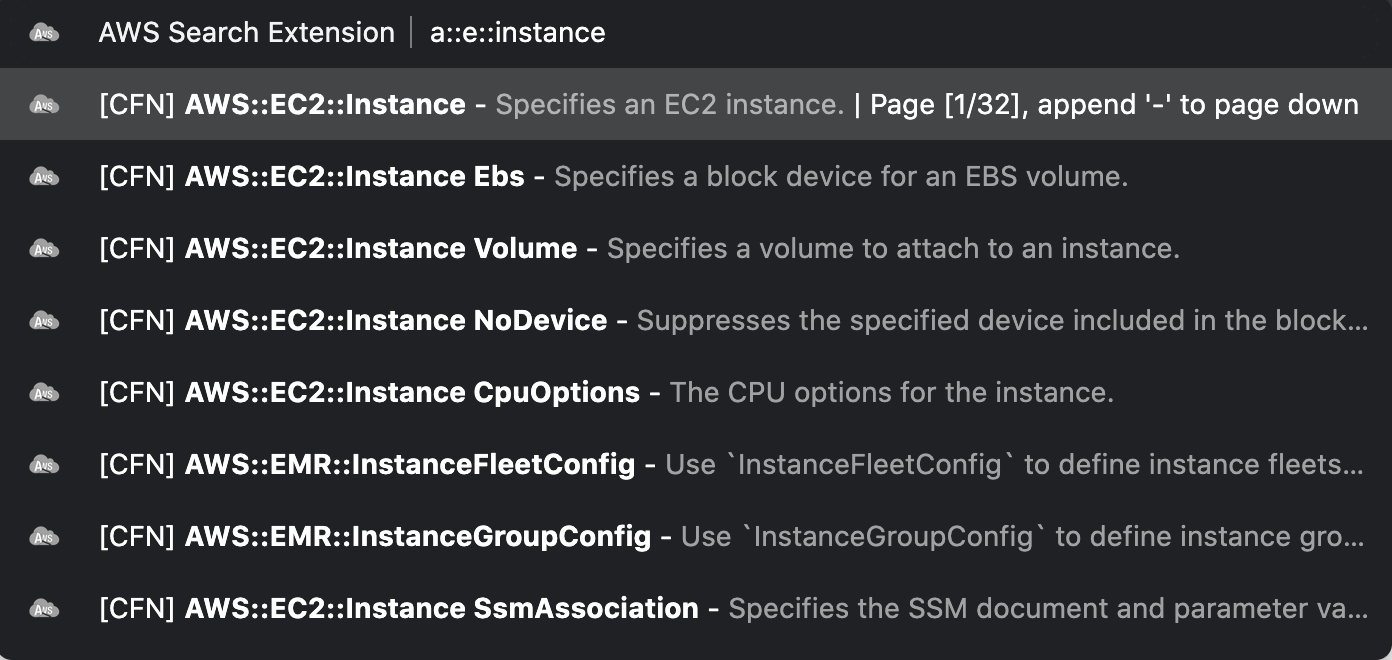Screen dimensions: 1392x660
Task: Click the cloud icon beside AWS::EC2::Instance Volume
Action: [44, 249]
